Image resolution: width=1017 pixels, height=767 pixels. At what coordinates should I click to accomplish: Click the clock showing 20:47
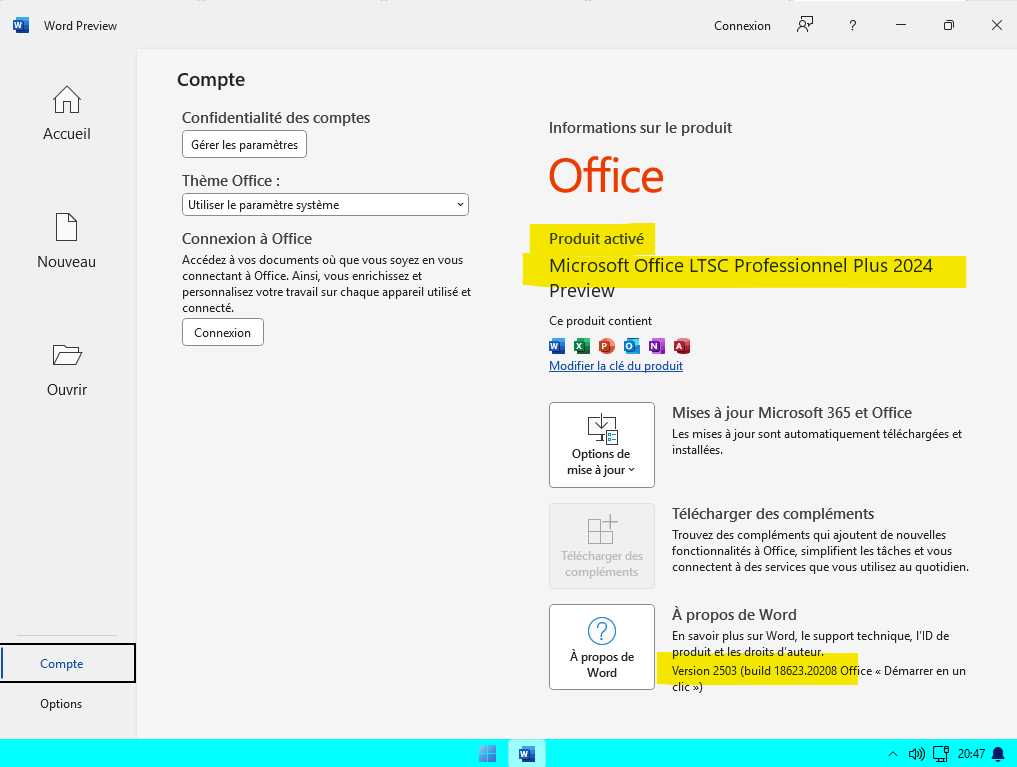click(x=972, y=753)
